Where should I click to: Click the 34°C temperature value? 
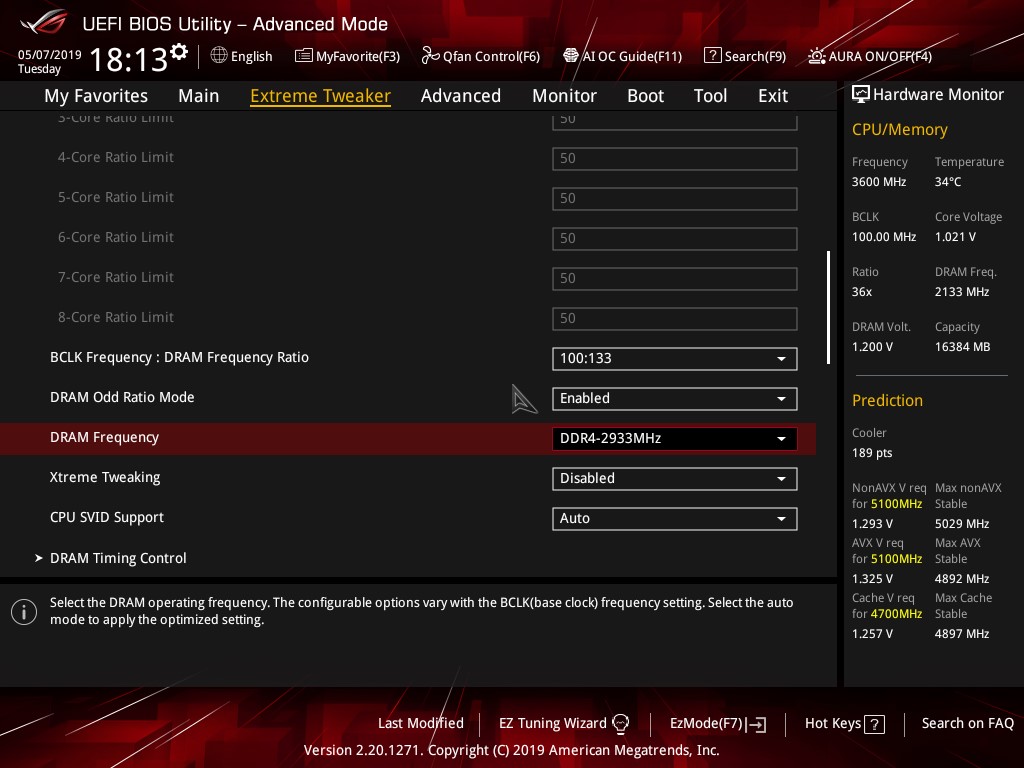pyautogui.click(x=948, y=182)
